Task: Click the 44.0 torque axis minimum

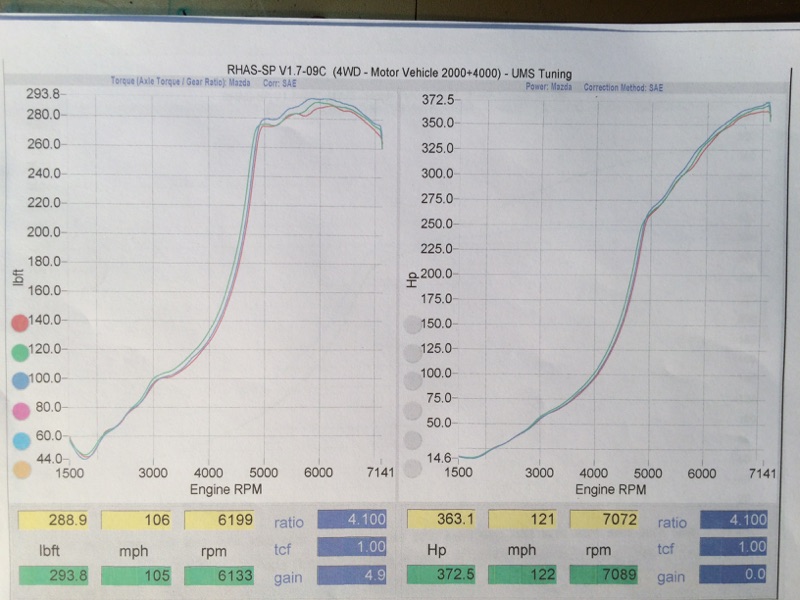Action: coord(49,459)
